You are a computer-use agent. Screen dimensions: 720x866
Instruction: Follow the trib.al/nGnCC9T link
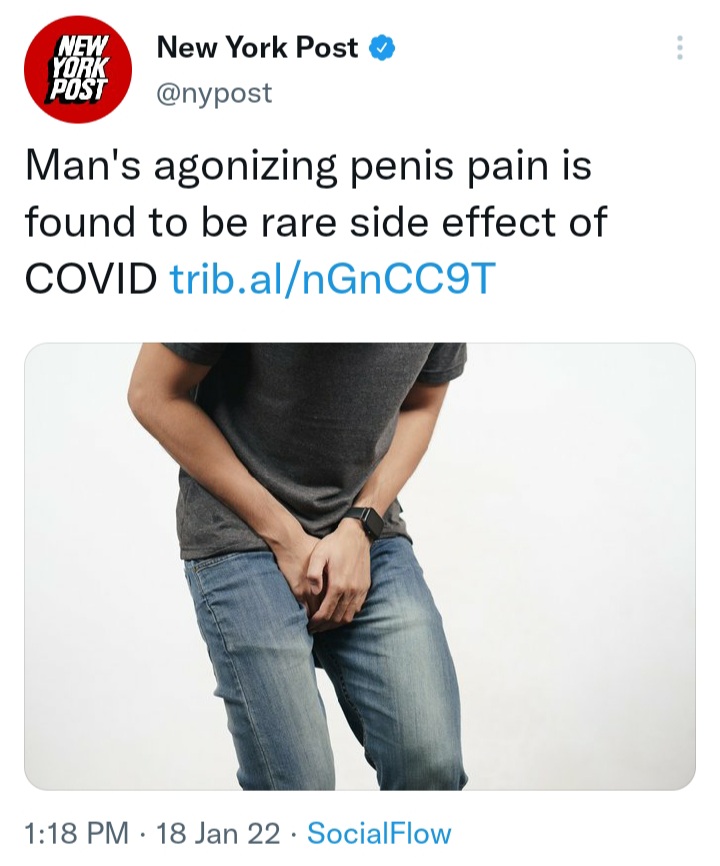point(333,278)
